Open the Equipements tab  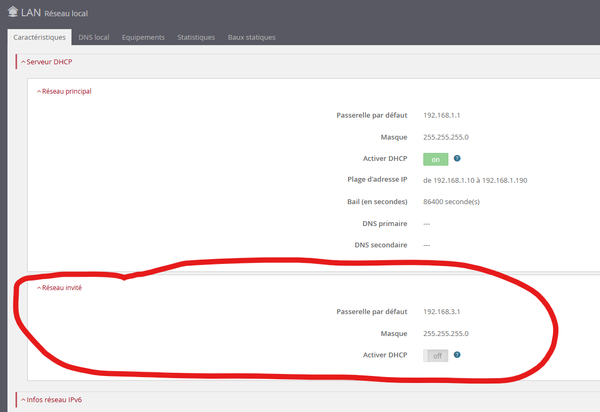[x=143, y=37]
